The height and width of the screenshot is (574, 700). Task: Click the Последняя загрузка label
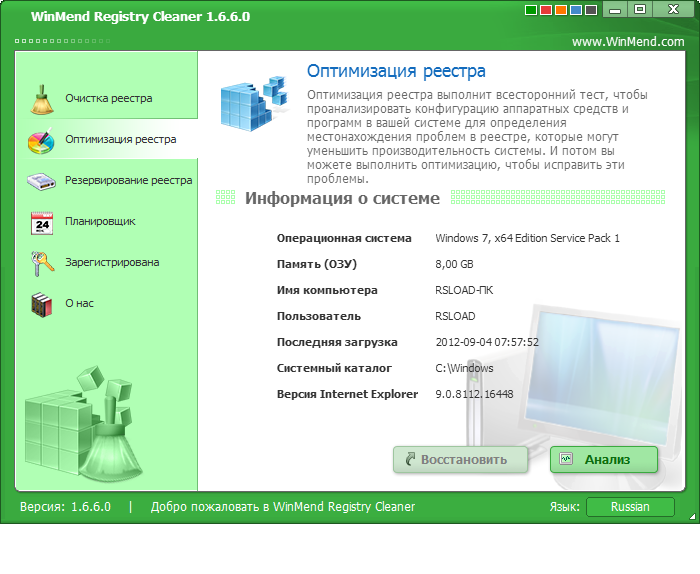(x=337, y=342)
